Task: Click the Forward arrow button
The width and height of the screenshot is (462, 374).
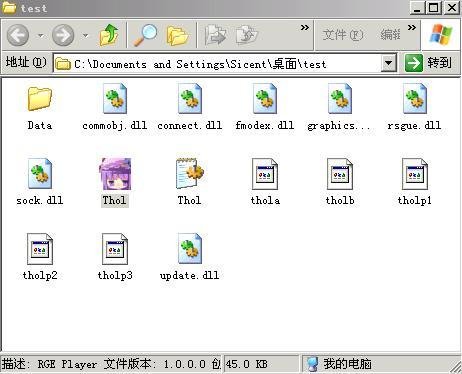Action: pos(63,35)
